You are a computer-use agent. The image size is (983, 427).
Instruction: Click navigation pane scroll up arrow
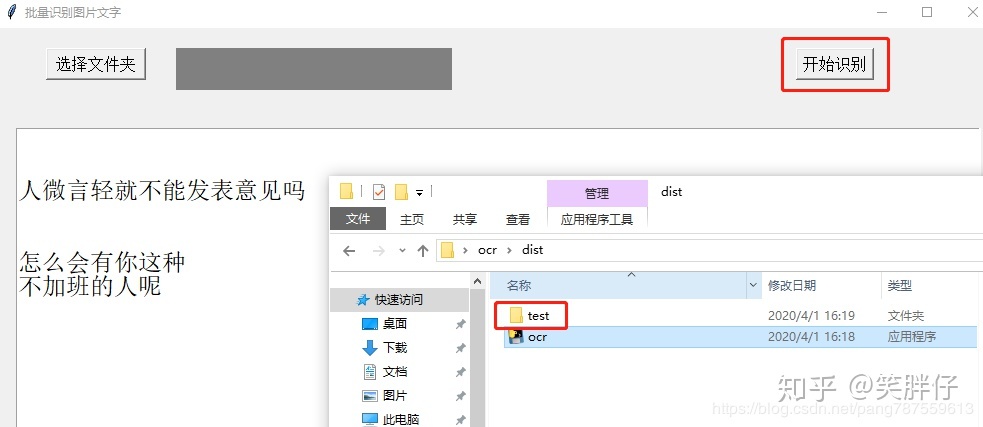click(477, 282)
